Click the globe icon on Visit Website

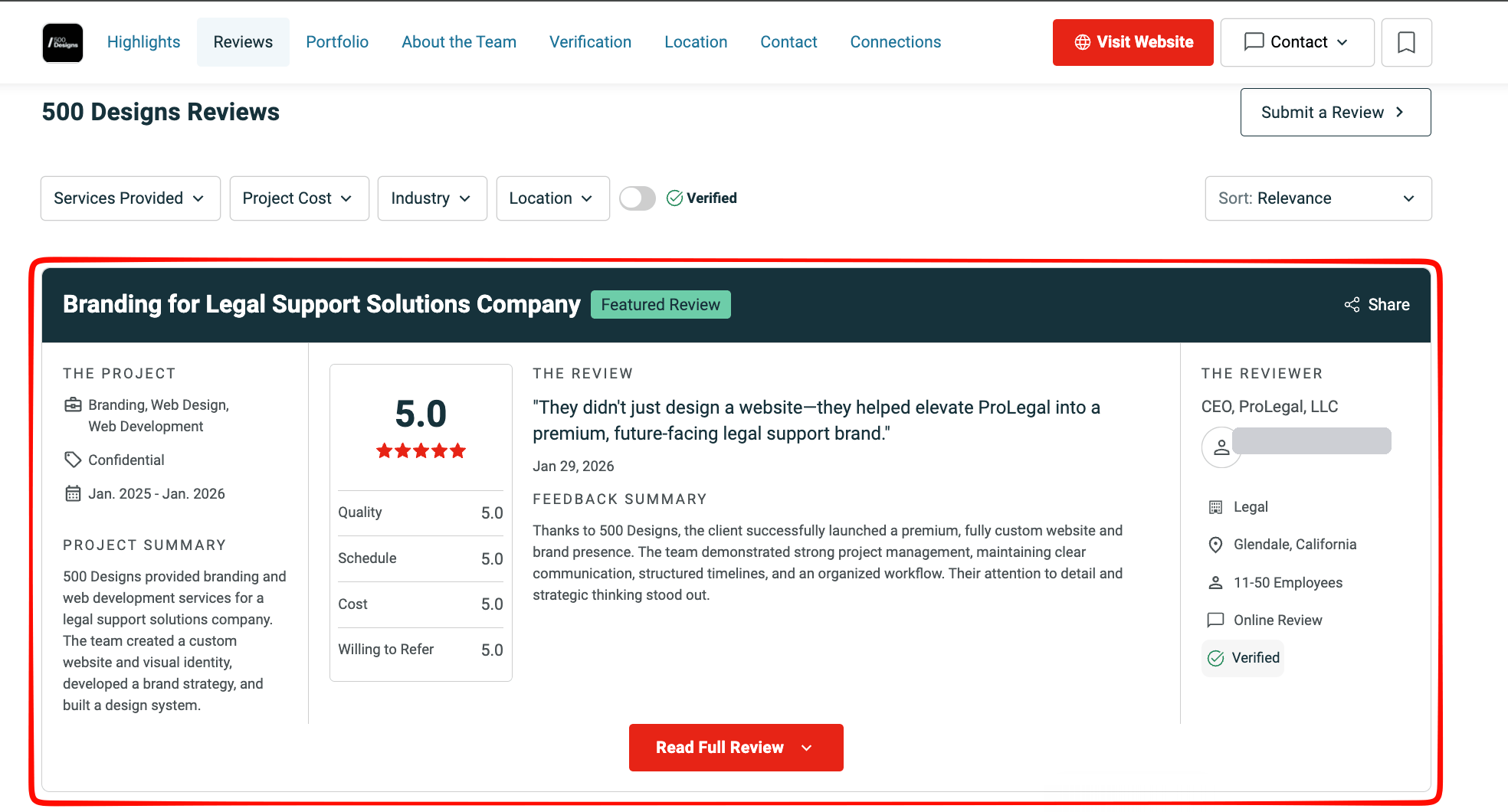coord(1082,42)
